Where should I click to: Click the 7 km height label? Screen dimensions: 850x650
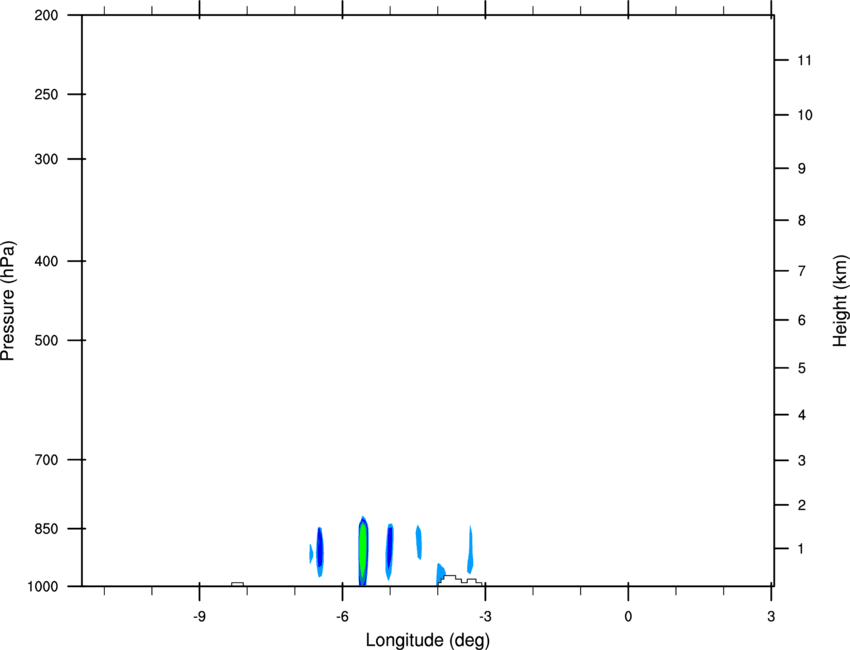[802, 271]
